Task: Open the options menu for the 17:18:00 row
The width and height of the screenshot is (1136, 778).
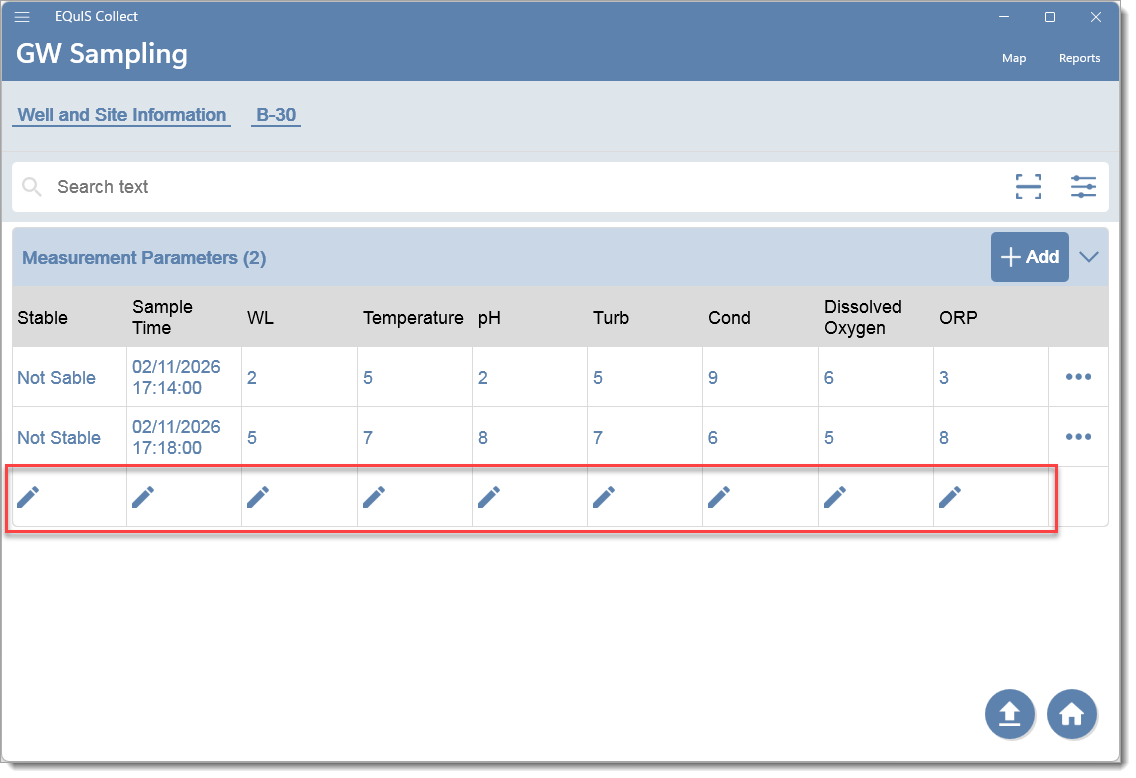Action: 1078,437
